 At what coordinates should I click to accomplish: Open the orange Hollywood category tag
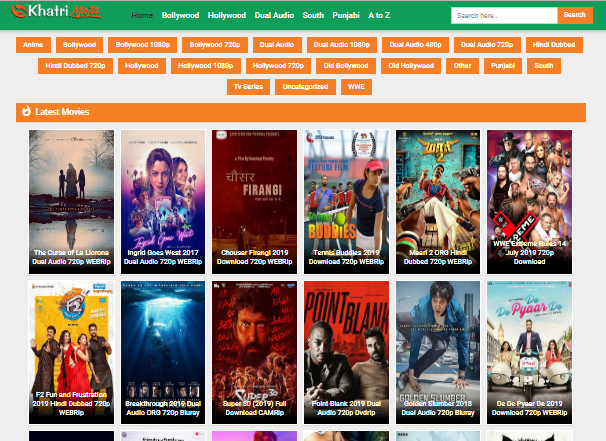click(x=141, y=66)
